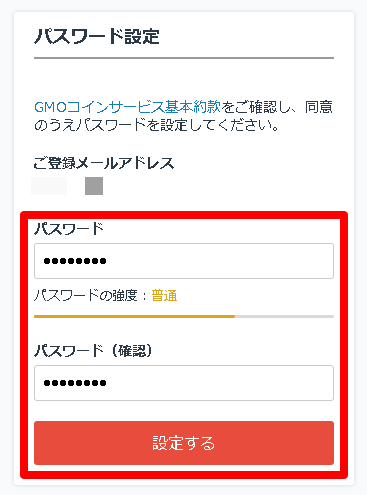Click the パスワード label above first field
This screenshot has height=495, width=367.
tap(69, 229)
